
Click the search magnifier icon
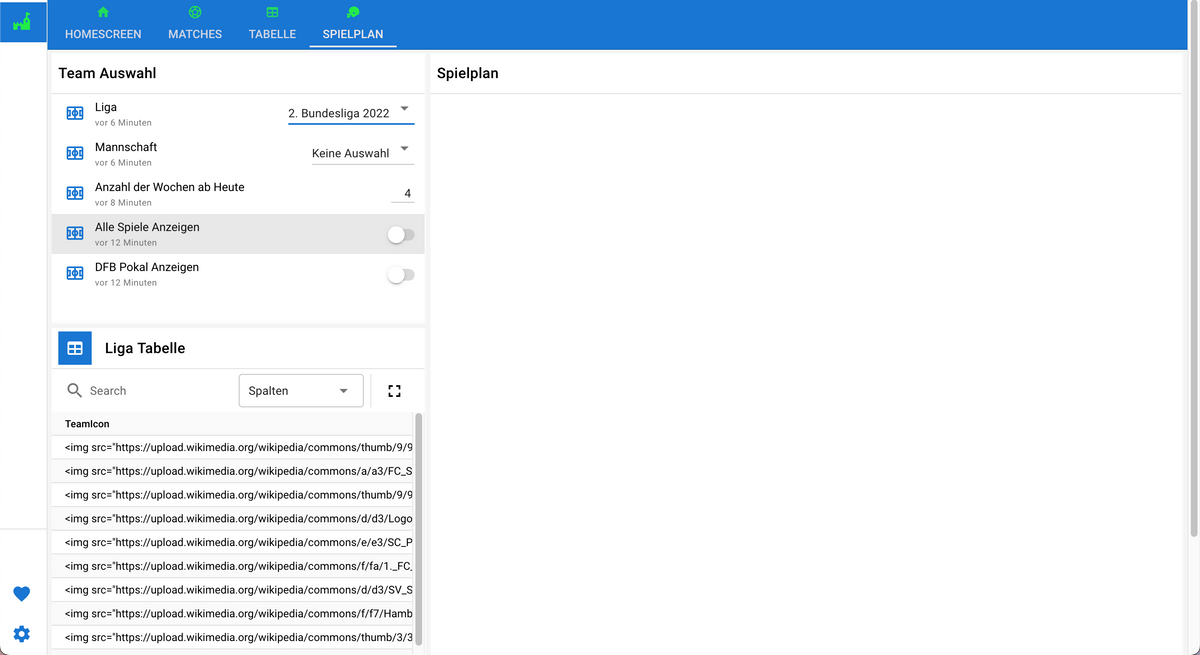(x=74, y=391)
